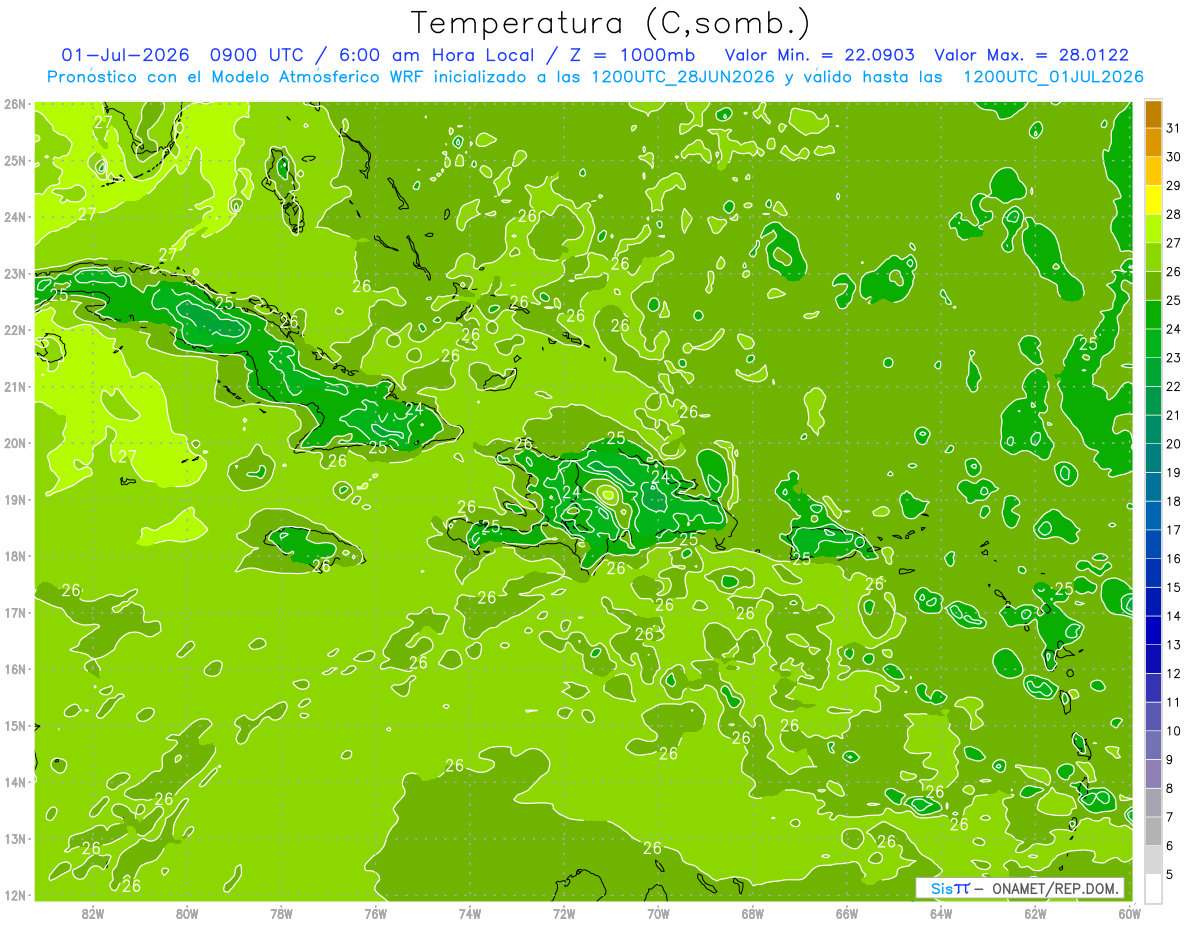Click the 24N latitude axis label
Screen dimensions: 1200x927
click(x=15, y=217)
